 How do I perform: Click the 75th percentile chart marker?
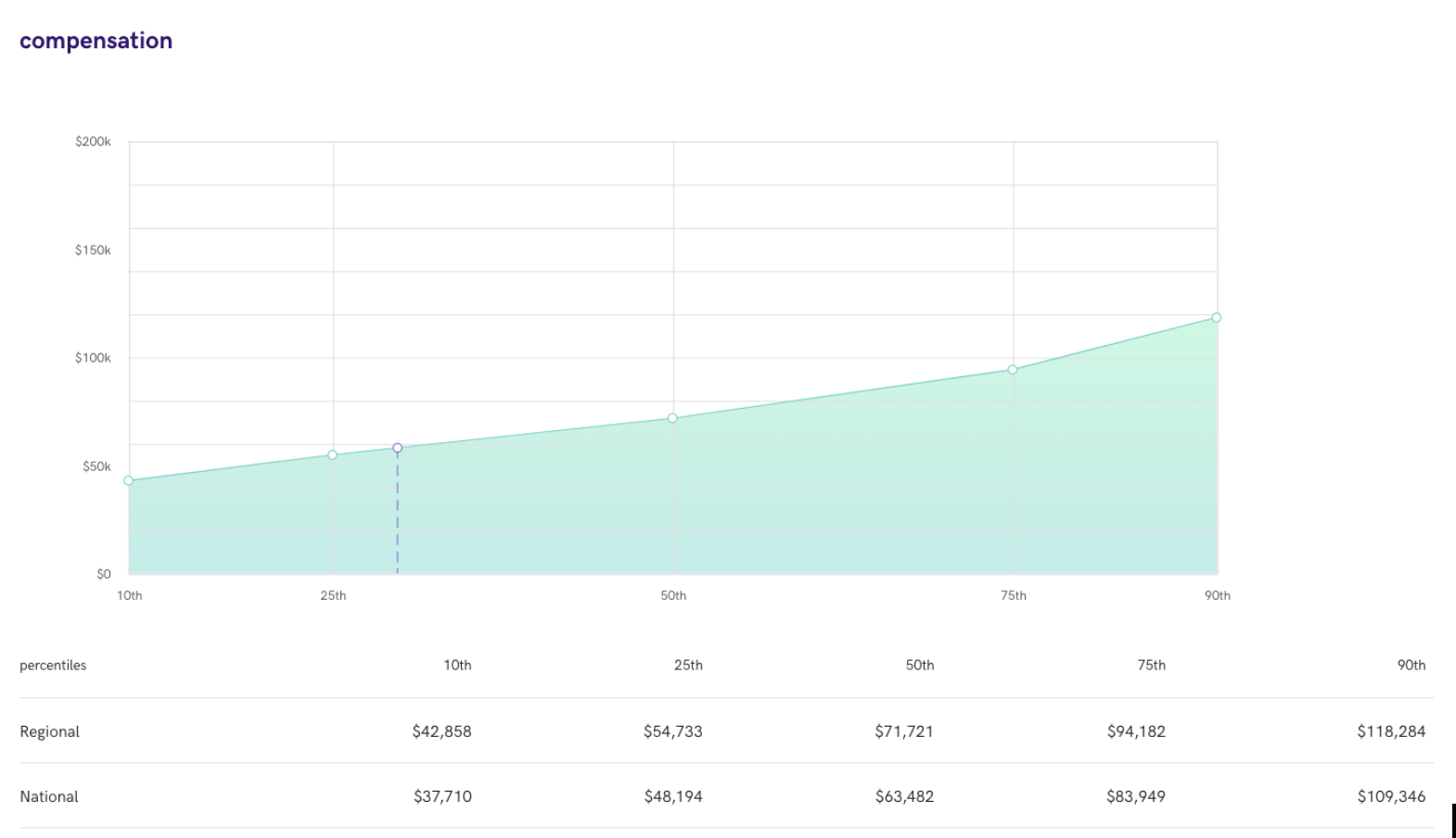pyautogui.click(x=1013, y=370)
